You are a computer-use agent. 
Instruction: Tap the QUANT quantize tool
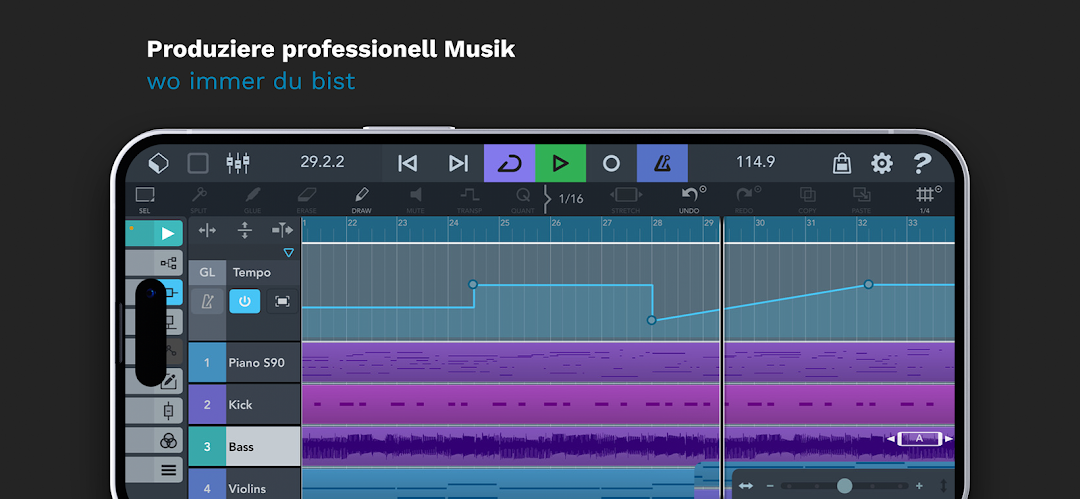[x=523, y=200]
